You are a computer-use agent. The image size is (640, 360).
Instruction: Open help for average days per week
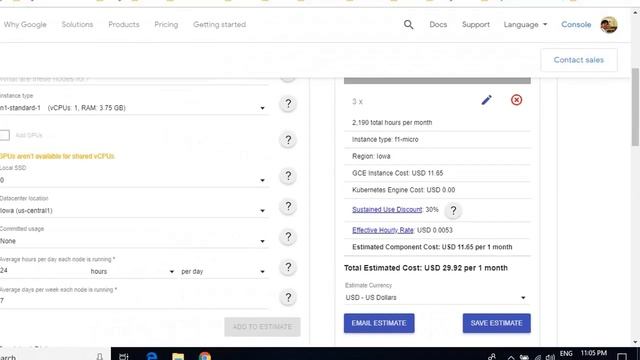coord(288,298)
